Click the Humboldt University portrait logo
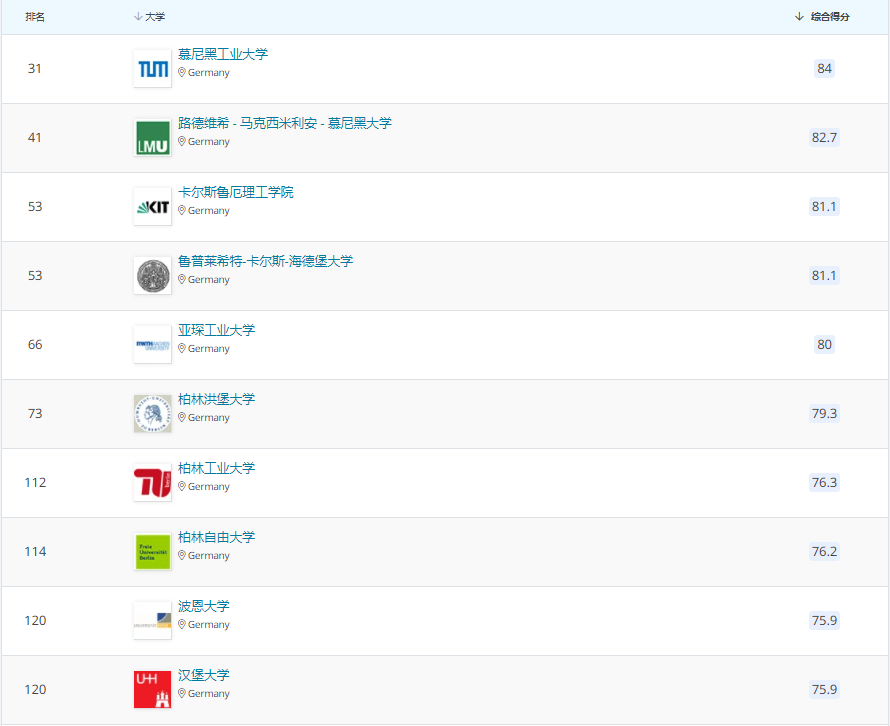The width and height of the screenshot is (890, 726). [152, 414]
